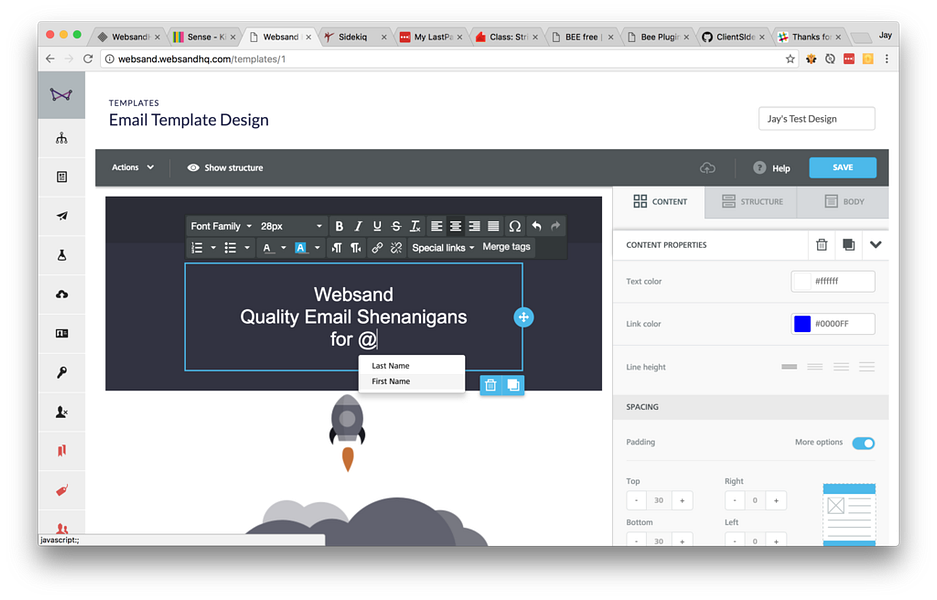Collapse the Content Properties panel
This screenshot has height=600, width=937.
875,244
